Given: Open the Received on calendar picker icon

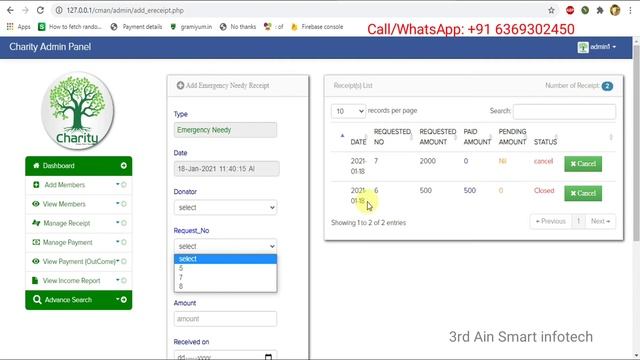Looking at the screenshot, I should tap(268, 357).
